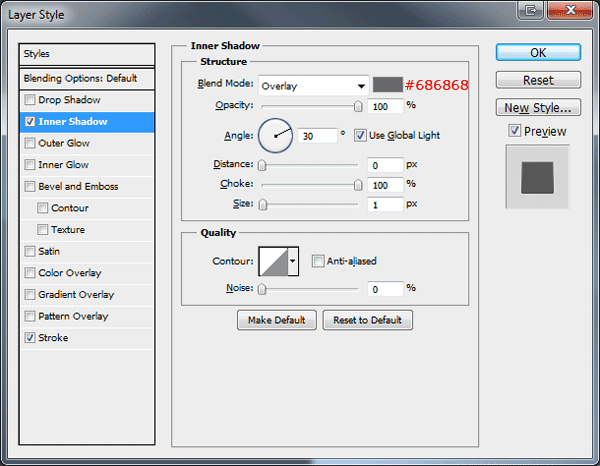Select the Bevel and Emboss label
Screen dimensions: 600x466
pyautogui.click(x=78, y=186)
